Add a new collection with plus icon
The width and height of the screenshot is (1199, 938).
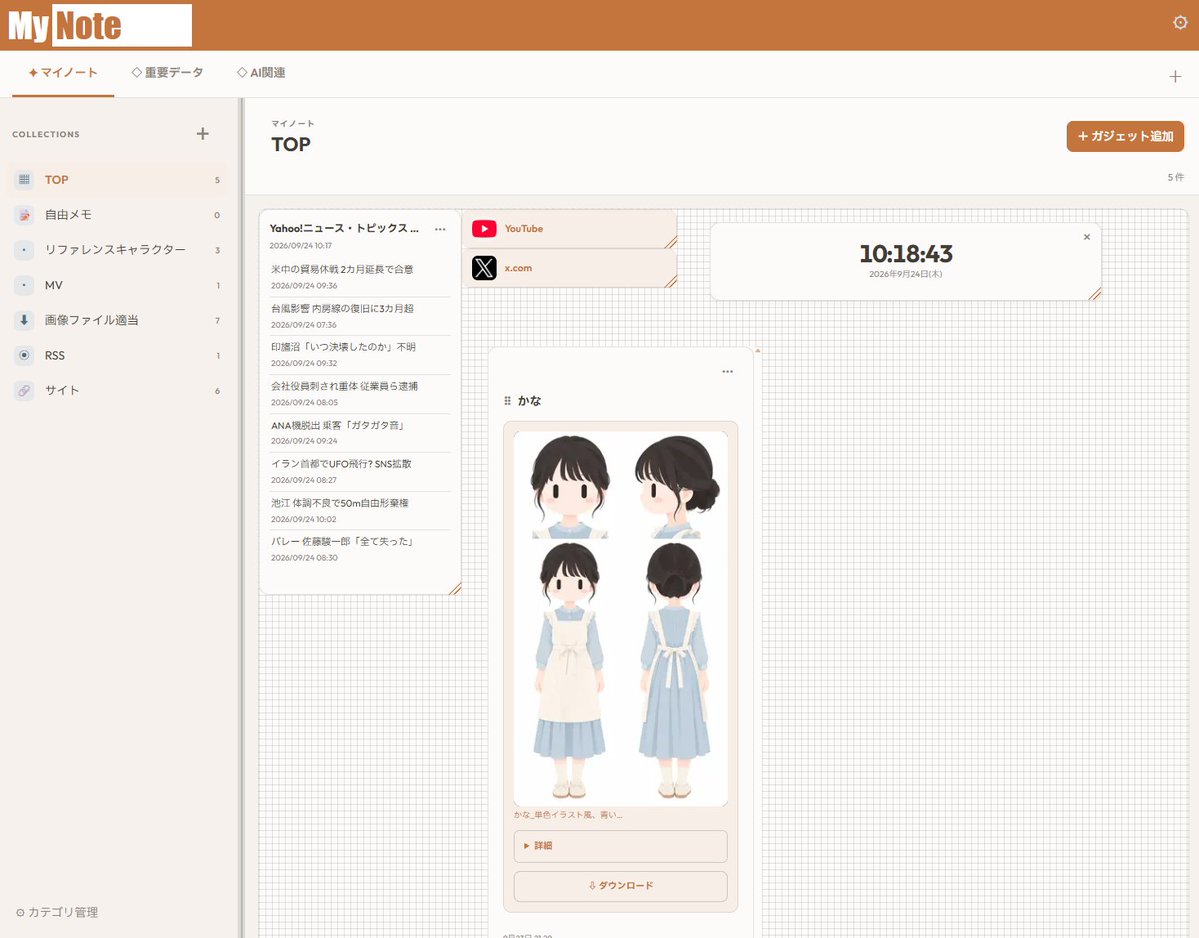point(203,134)
